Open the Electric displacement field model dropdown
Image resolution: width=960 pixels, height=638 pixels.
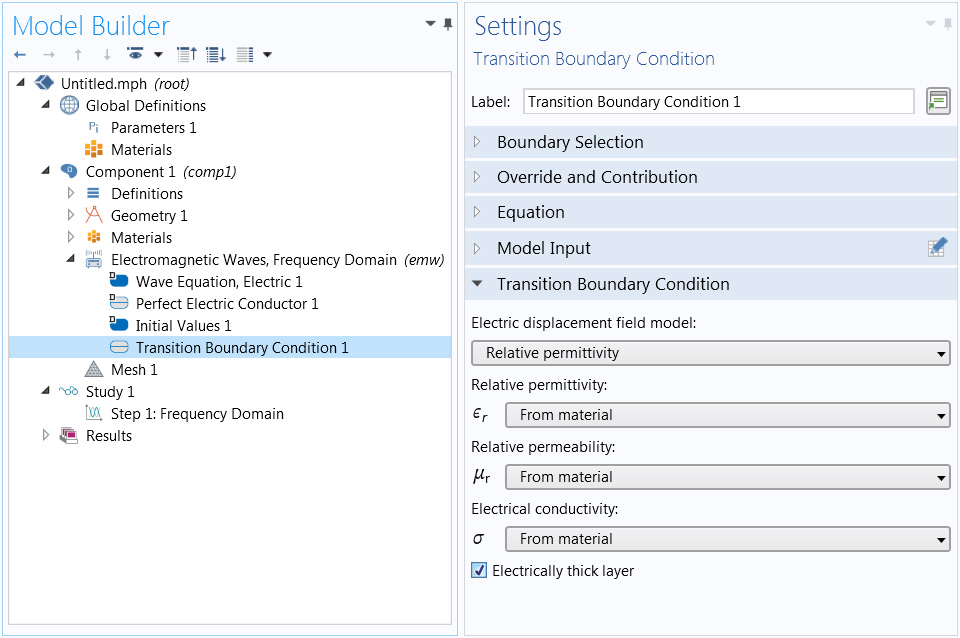tap(710, 353)
